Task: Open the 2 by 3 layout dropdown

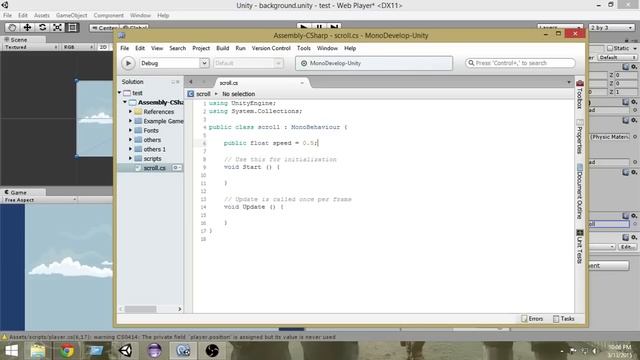Action: pos(611,28)
